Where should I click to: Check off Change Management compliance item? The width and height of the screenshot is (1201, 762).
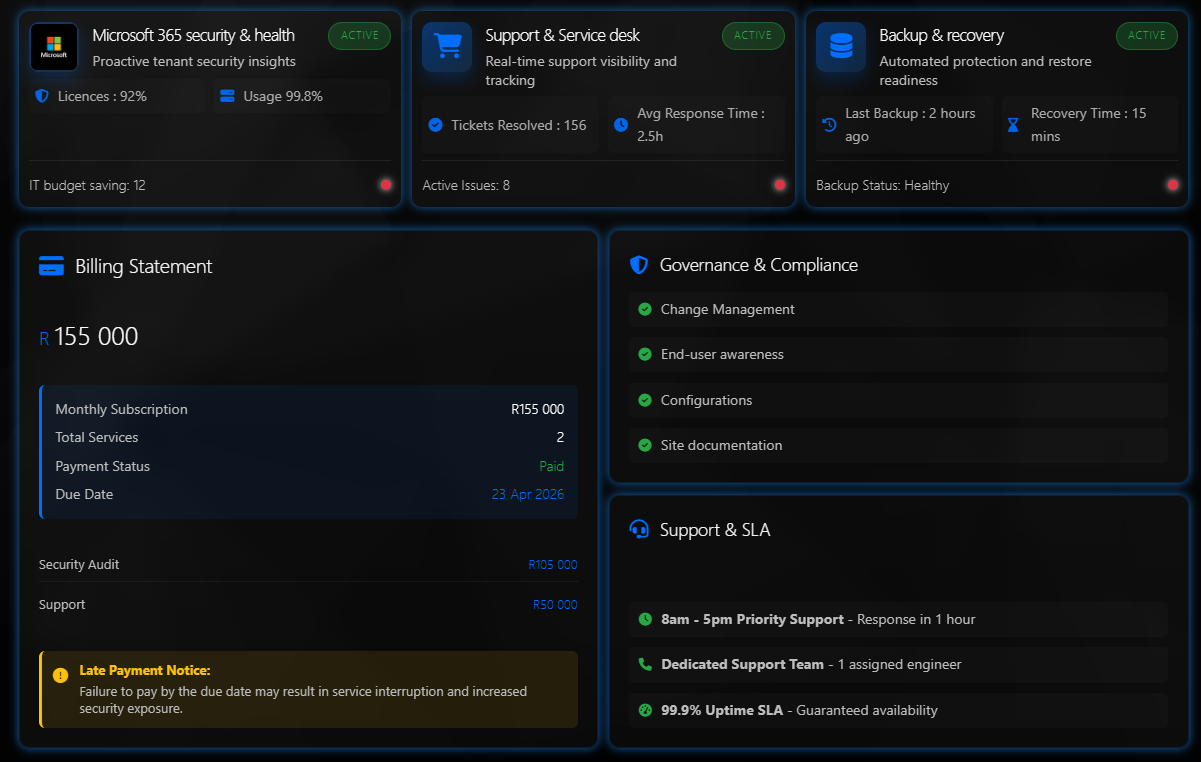644,309
